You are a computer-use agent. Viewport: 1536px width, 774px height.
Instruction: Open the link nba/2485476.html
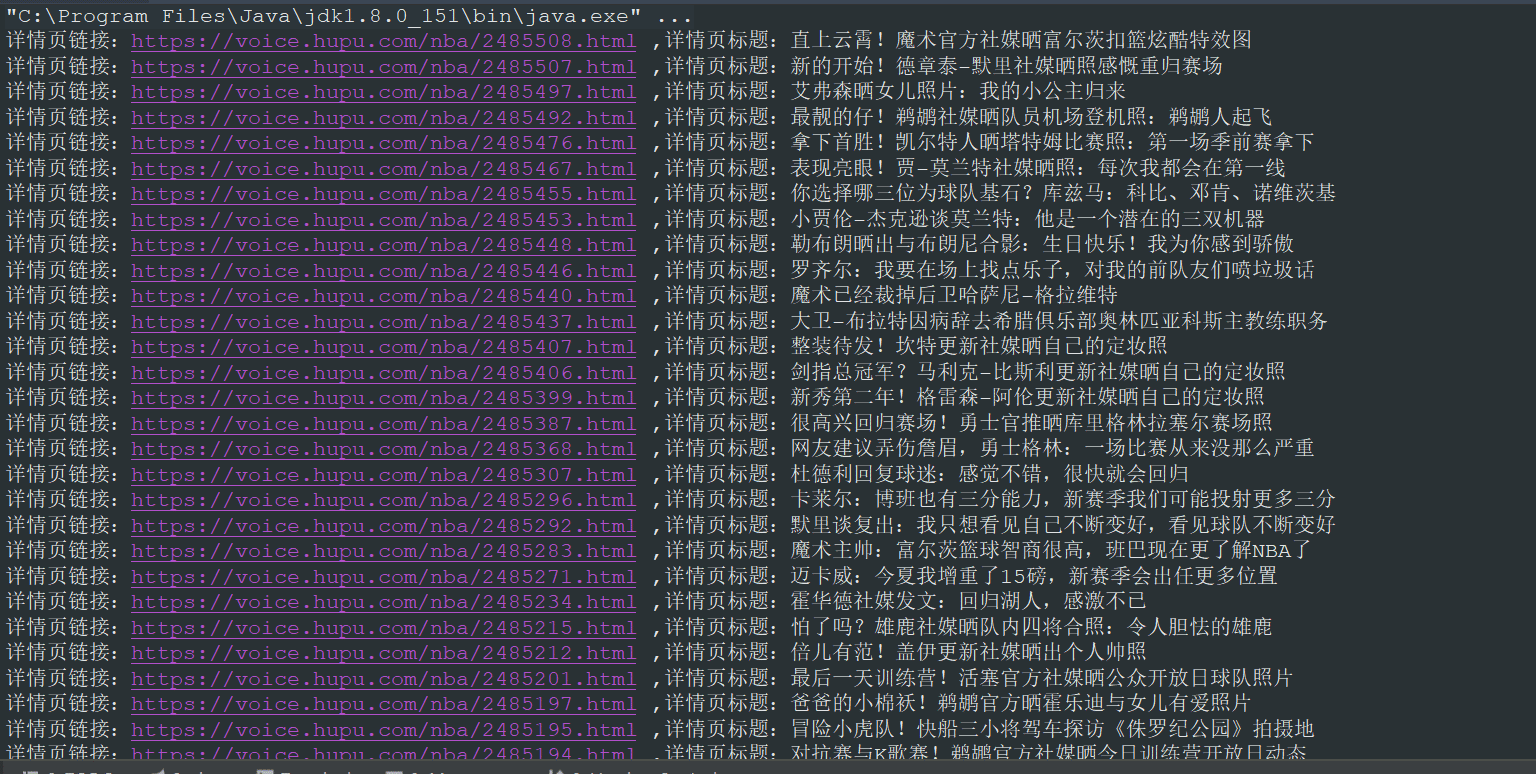384,143
